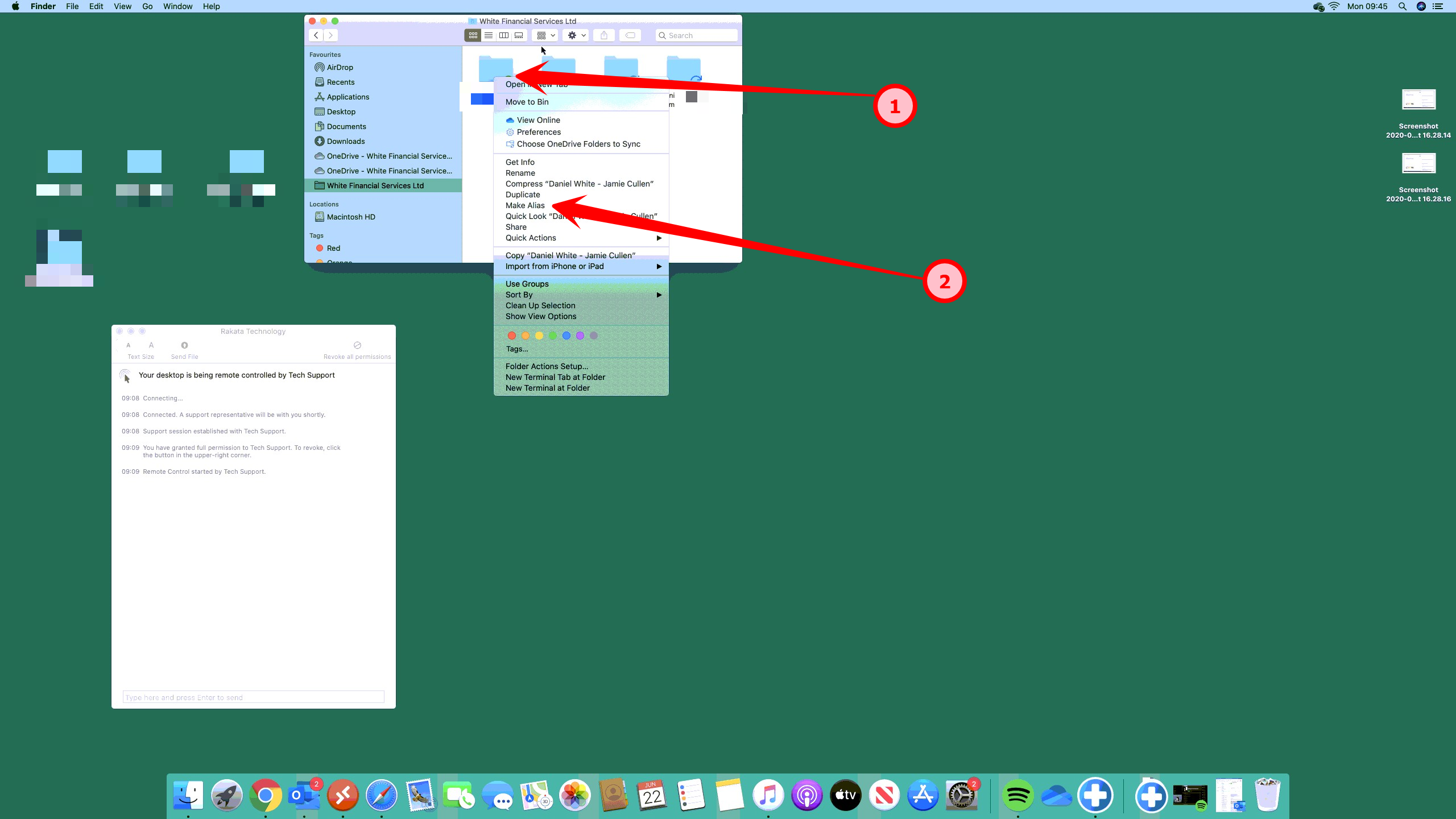
Task: Apply the blue tag color dot
Action: tap(566, 336)
